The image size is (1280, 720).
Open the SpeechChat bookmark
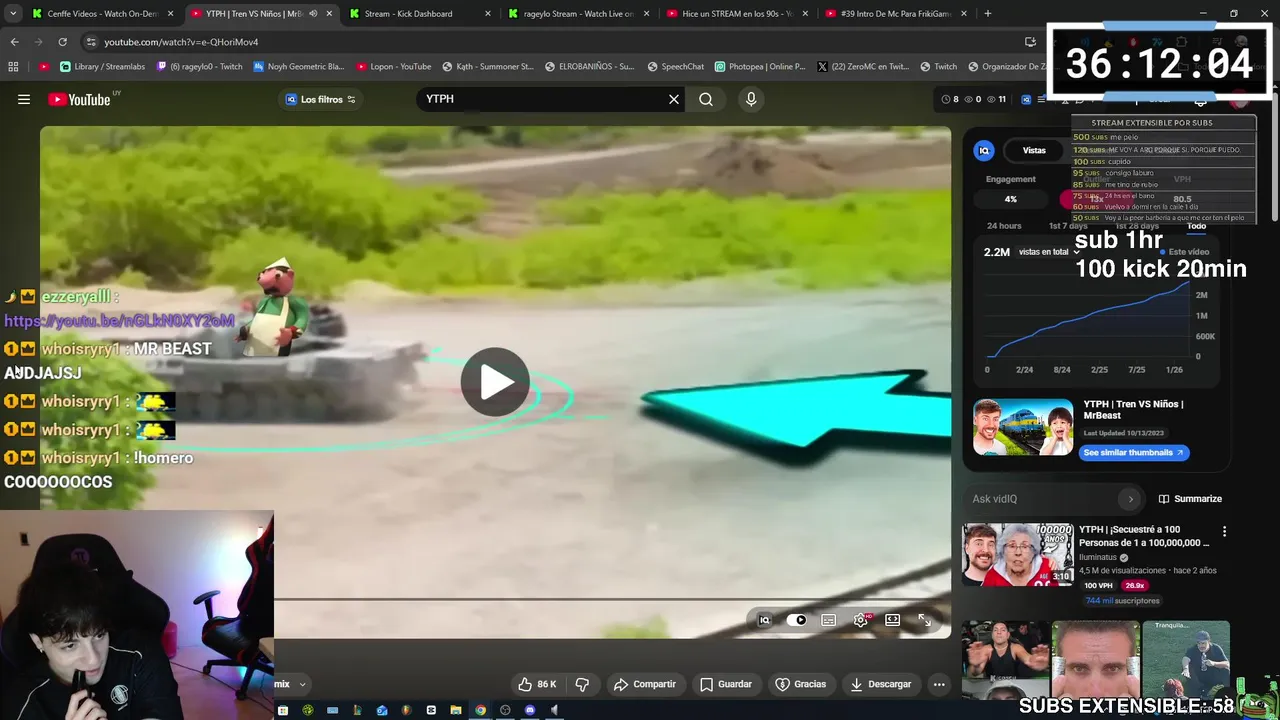tap(676, 67)
